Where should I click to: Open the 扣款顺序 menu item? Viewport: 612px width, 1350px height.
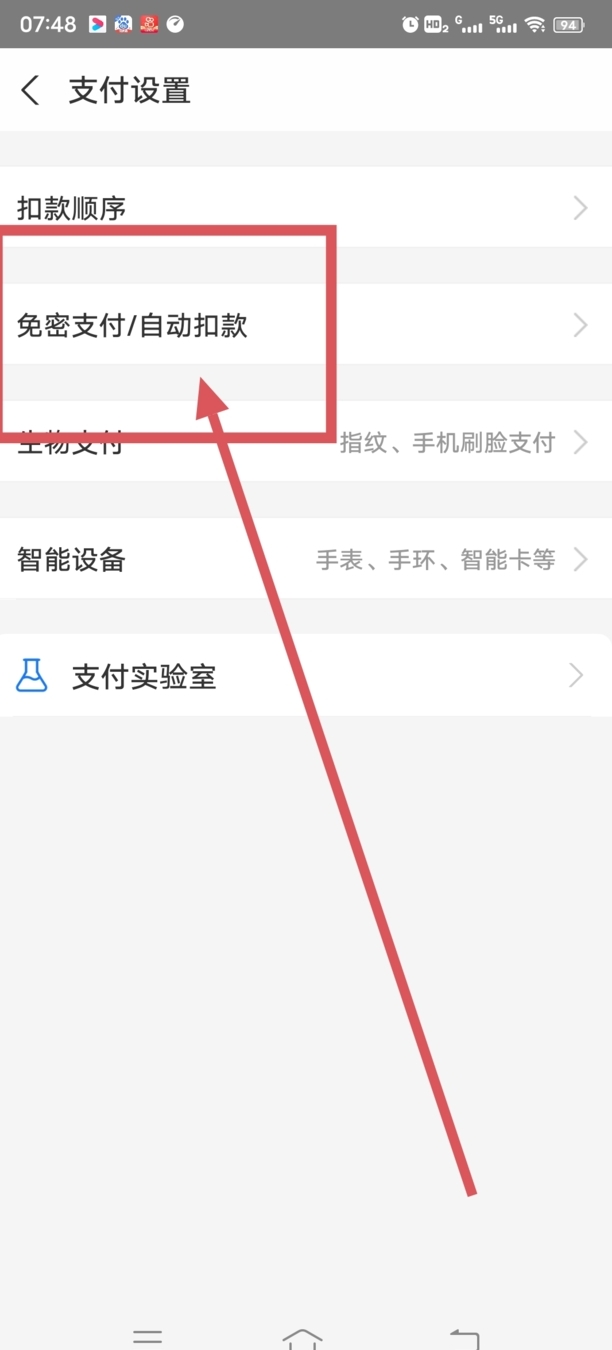pos(306,208)
